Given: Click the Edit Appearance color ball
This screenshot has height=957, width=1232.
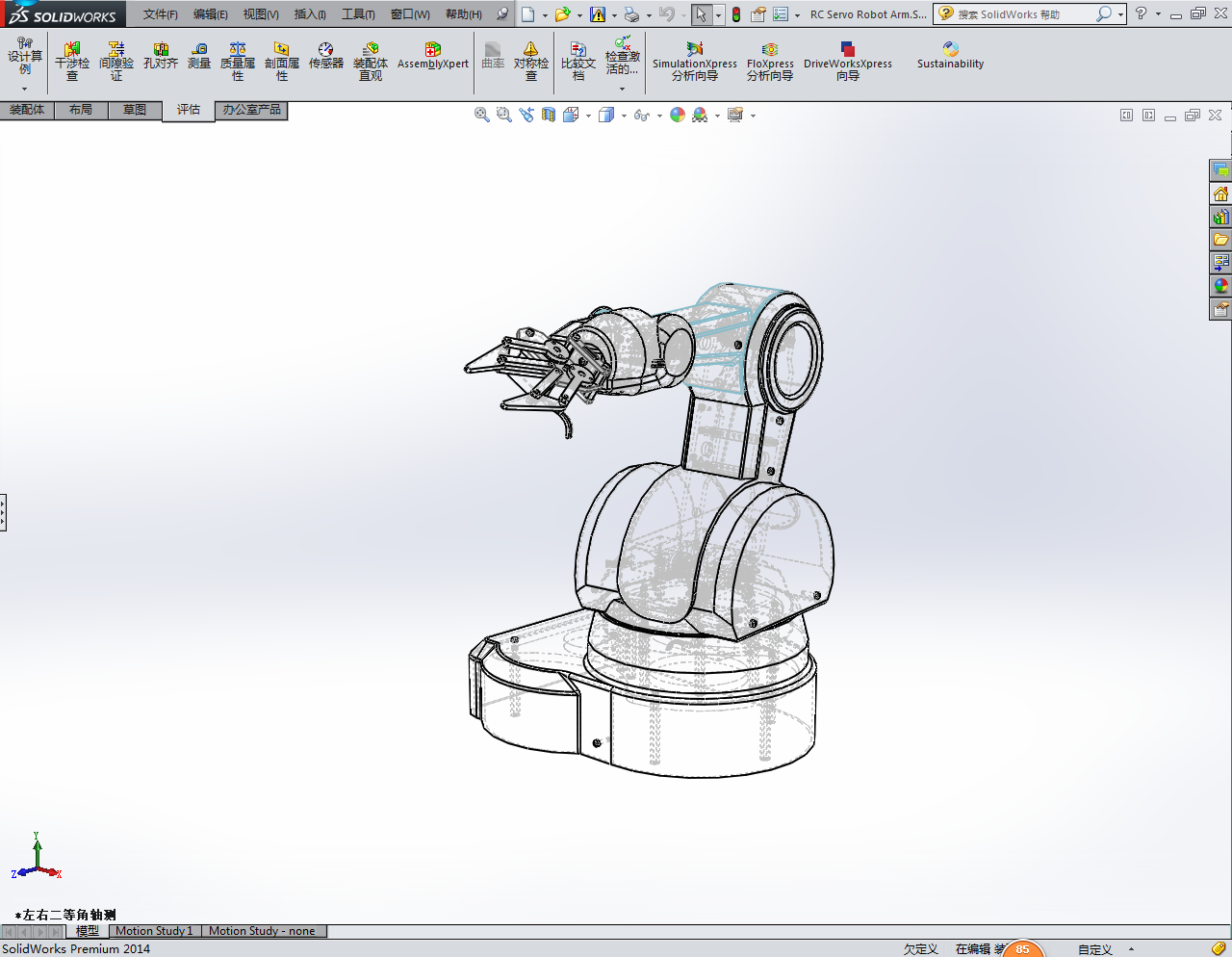Looking at the screenshot, I should pos(678,115).
